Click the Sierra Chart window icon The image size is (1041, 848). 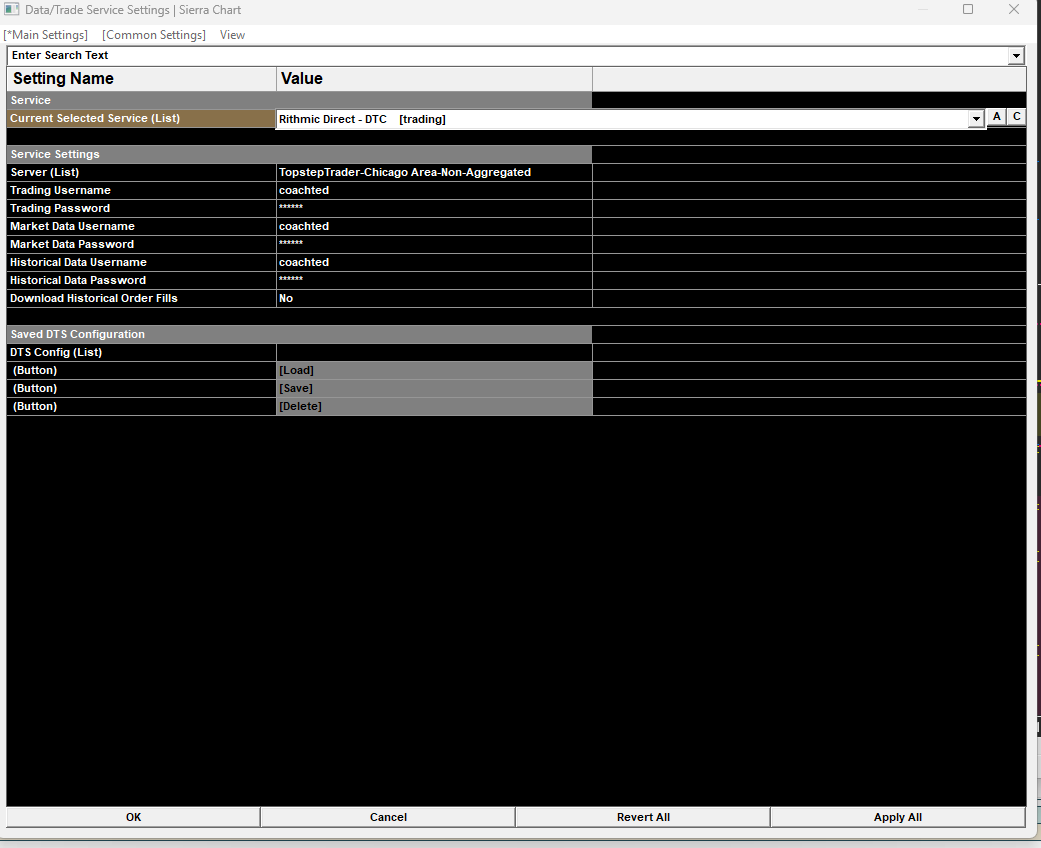tap(11, 9)
